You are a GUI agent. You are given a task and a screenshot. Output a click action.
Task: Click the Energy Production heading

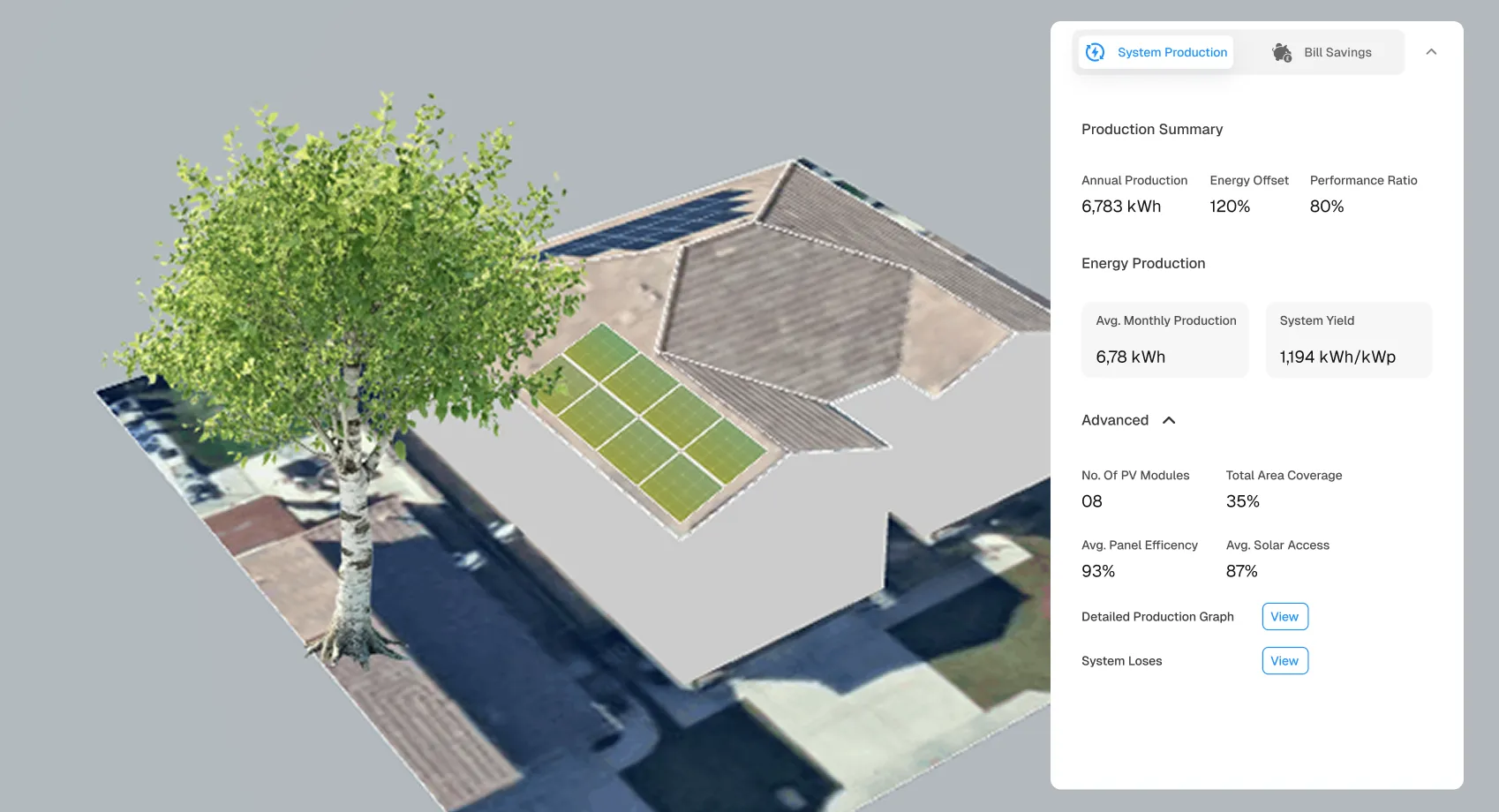coord(1143,264)
